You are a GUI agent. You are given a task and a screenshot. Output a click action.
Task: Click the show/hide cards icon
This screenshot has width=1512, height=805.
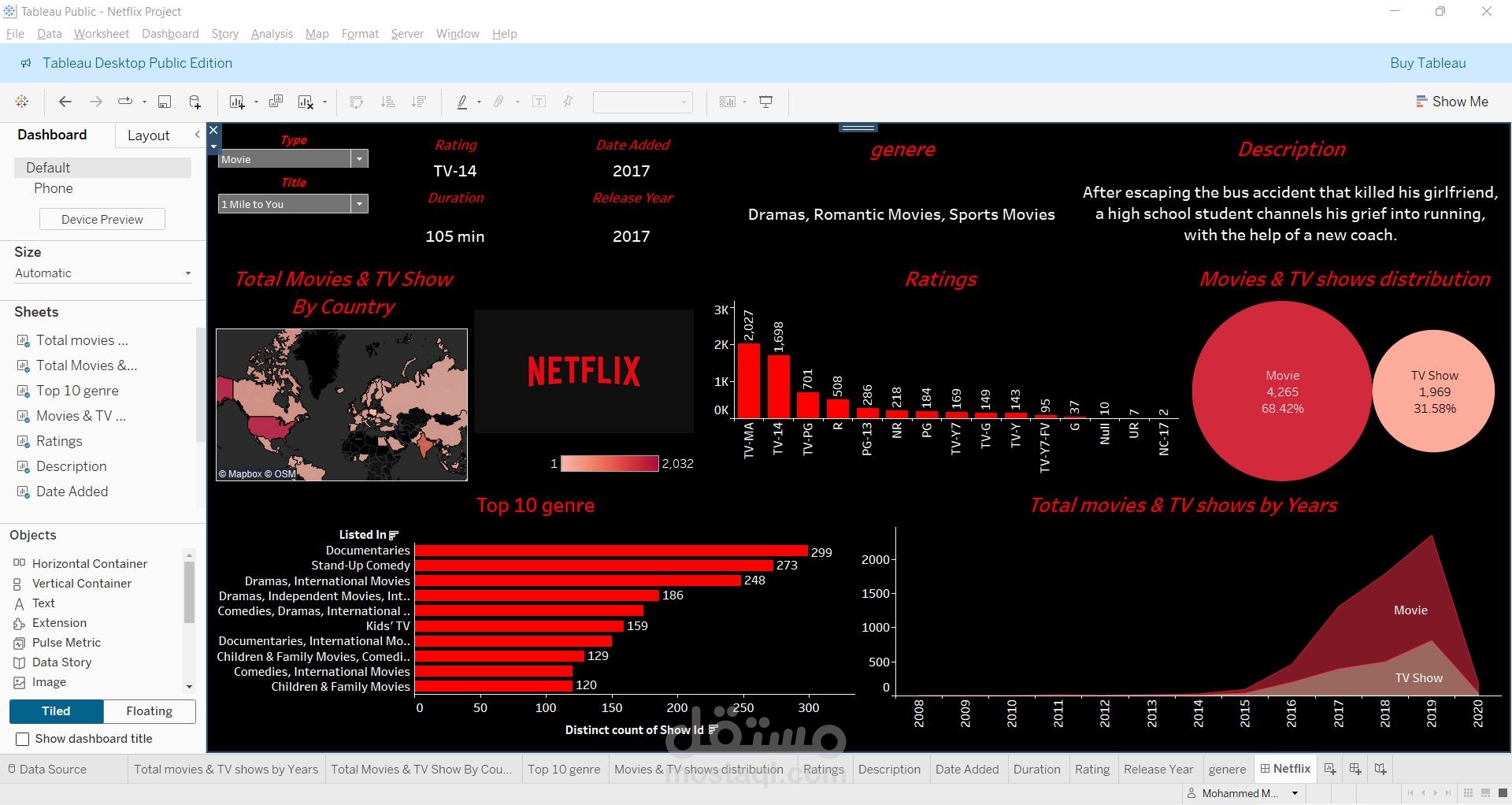point(728,102)
